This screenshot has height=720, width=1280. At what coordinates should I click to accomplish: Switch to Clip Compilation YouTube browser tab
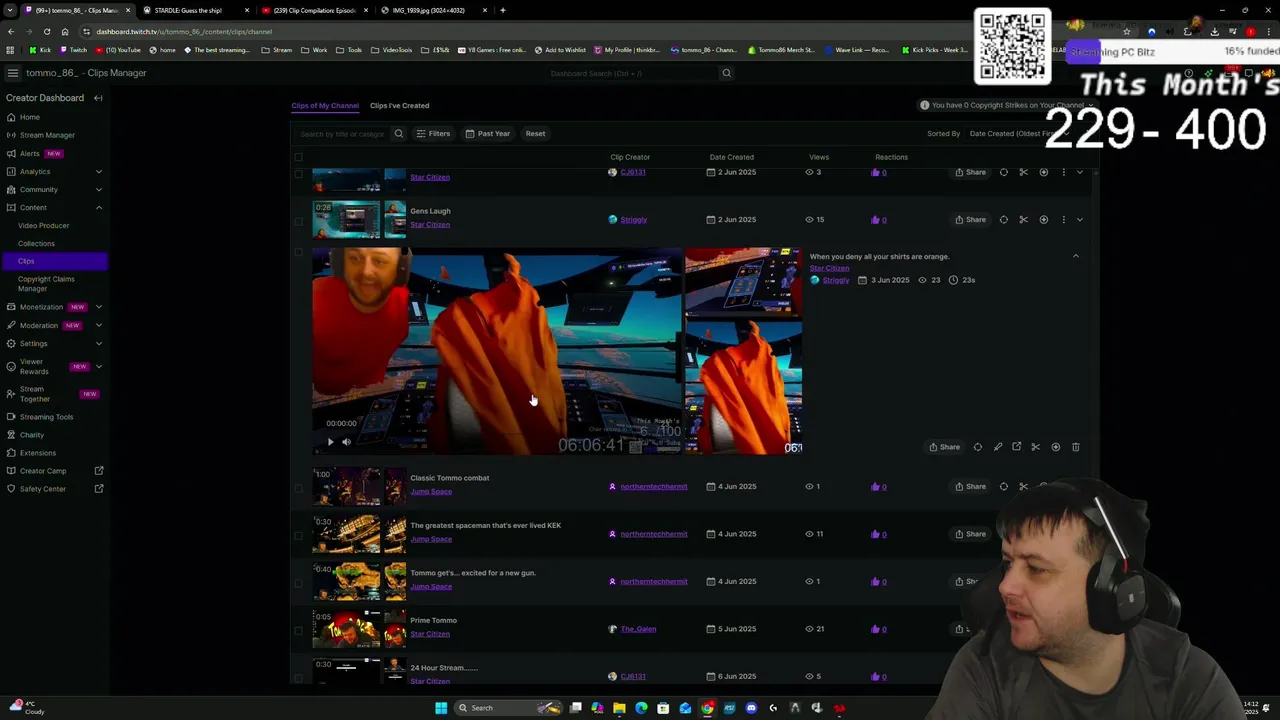point(313,10)
